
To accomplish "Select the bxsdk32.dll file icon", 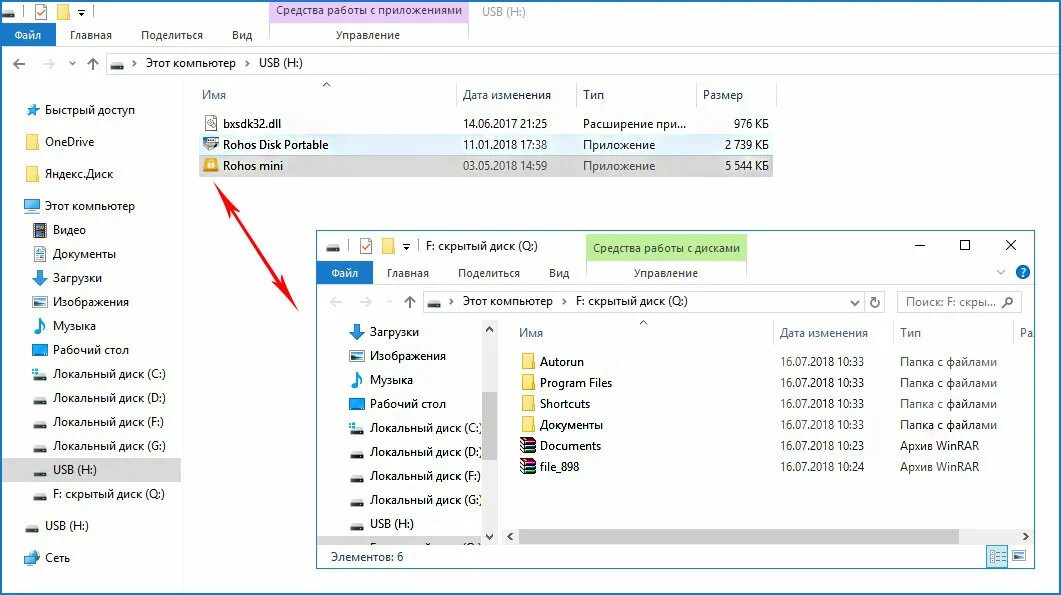I will [211, 123].
